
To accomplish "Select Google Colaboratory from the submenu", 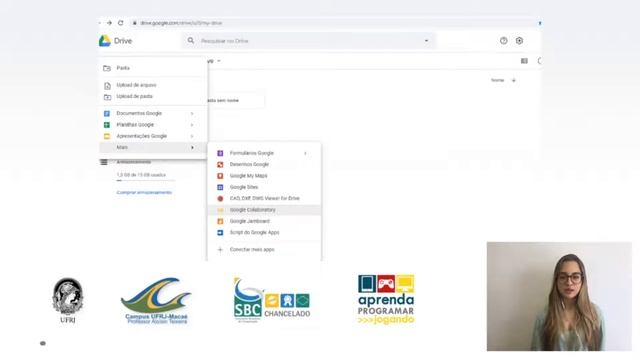I will coord(264,210).
